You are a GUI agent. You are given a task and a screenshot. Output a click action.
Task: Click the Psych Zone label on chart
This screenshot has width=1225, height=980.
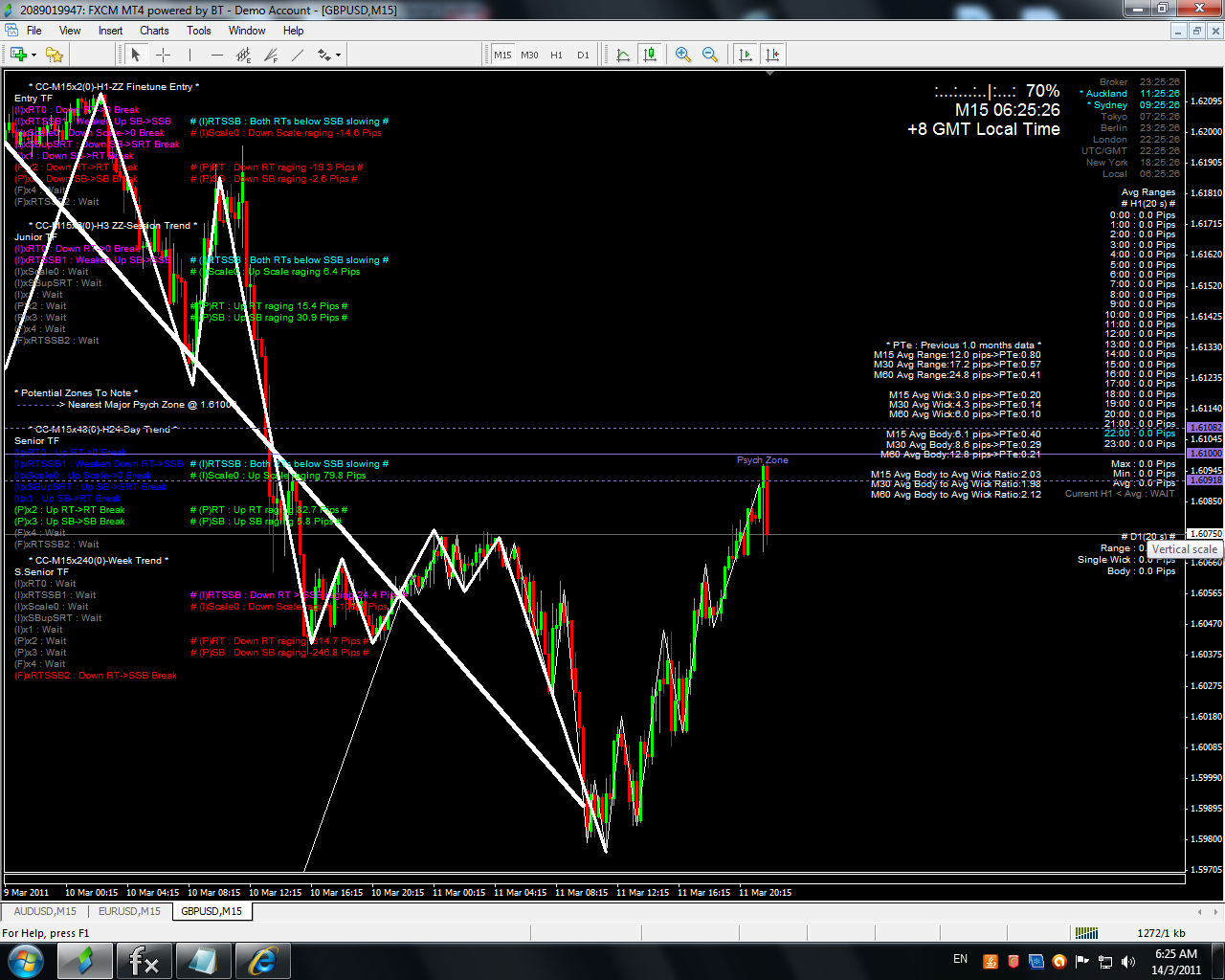point(763,460)
